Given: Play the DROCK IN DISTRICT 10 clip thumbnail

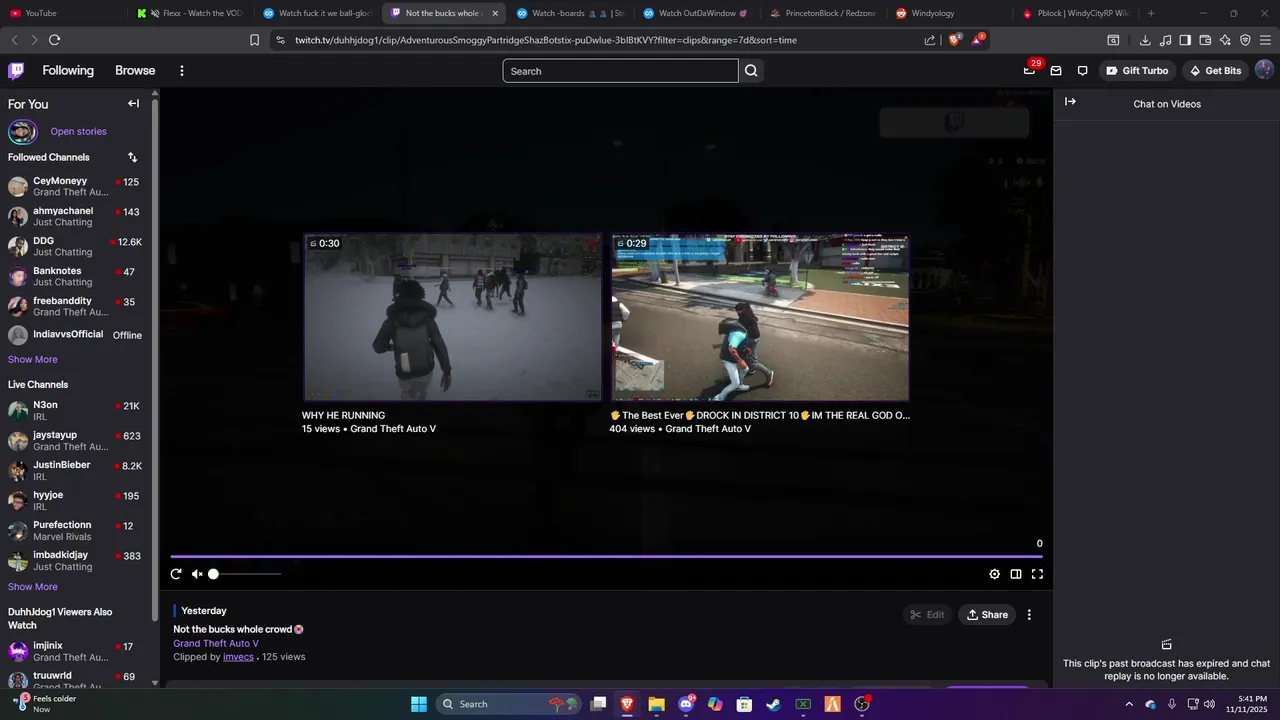Looking at the screenshot, I should coord(760,317).
